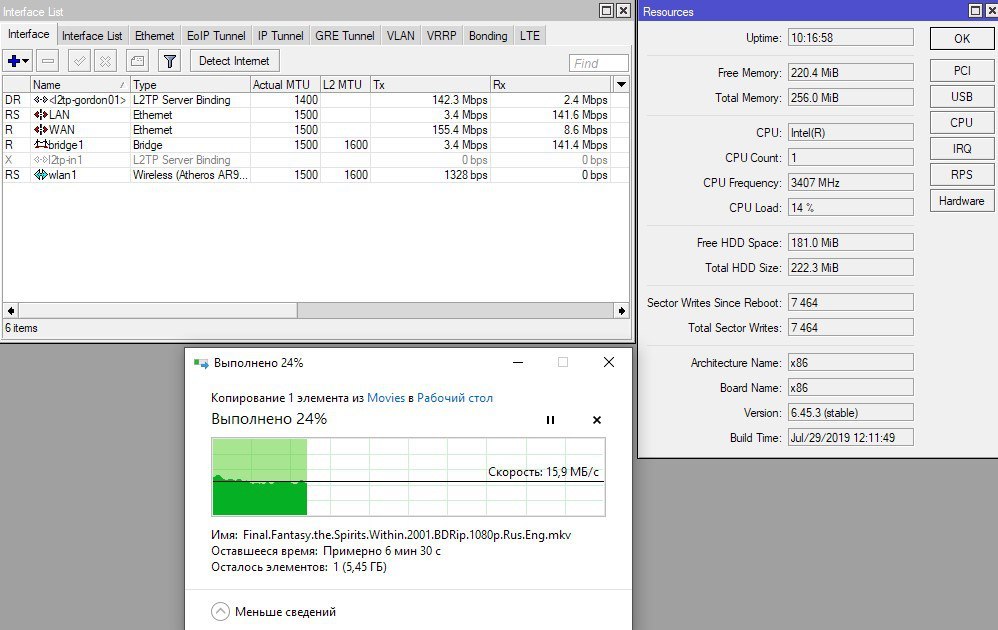This screenshot has height=630, width=998.
Task: Open the dropdown arrow beside Add plus
Action: tap(26, 61)
